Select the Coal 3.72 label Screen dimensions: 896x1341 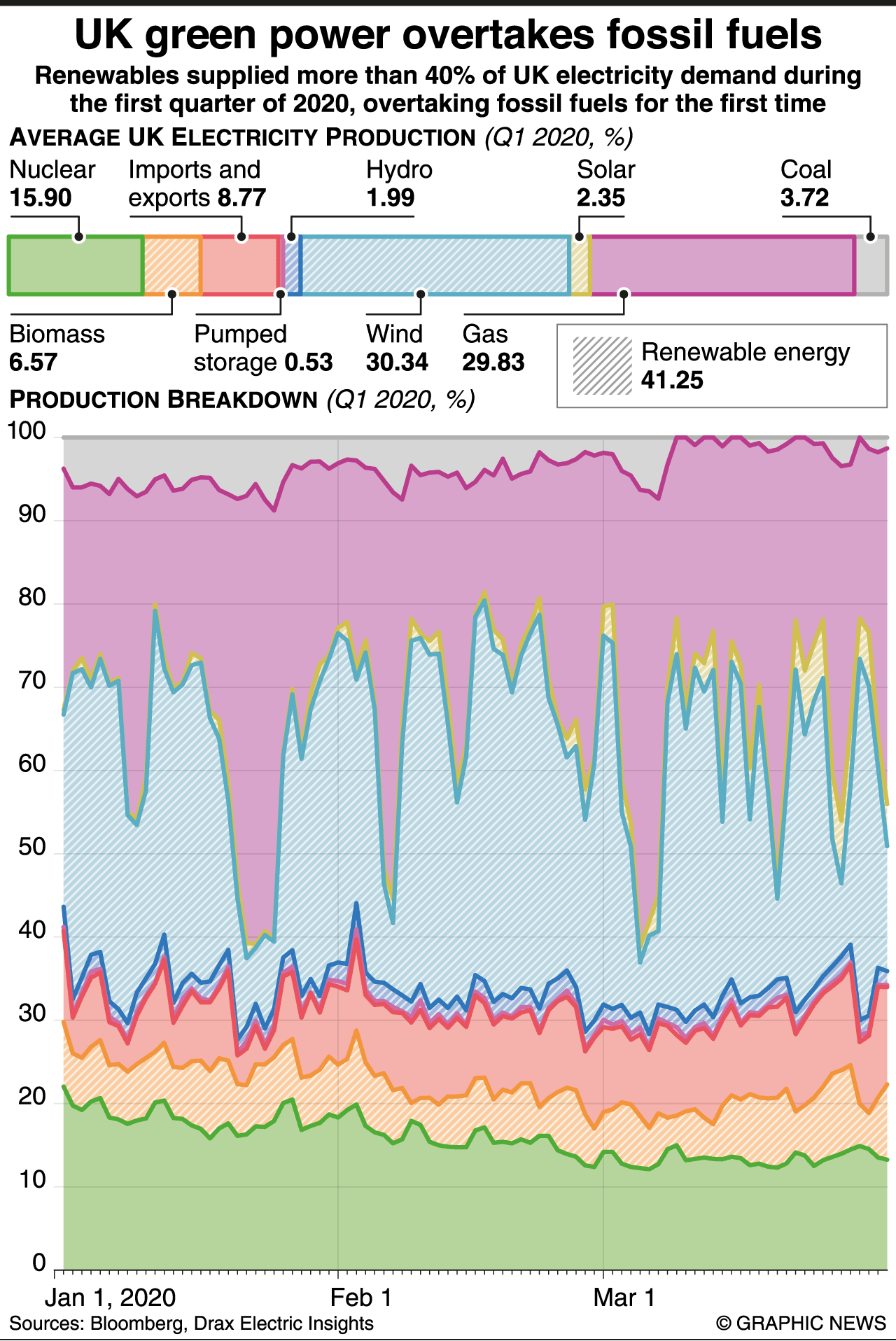806,184
